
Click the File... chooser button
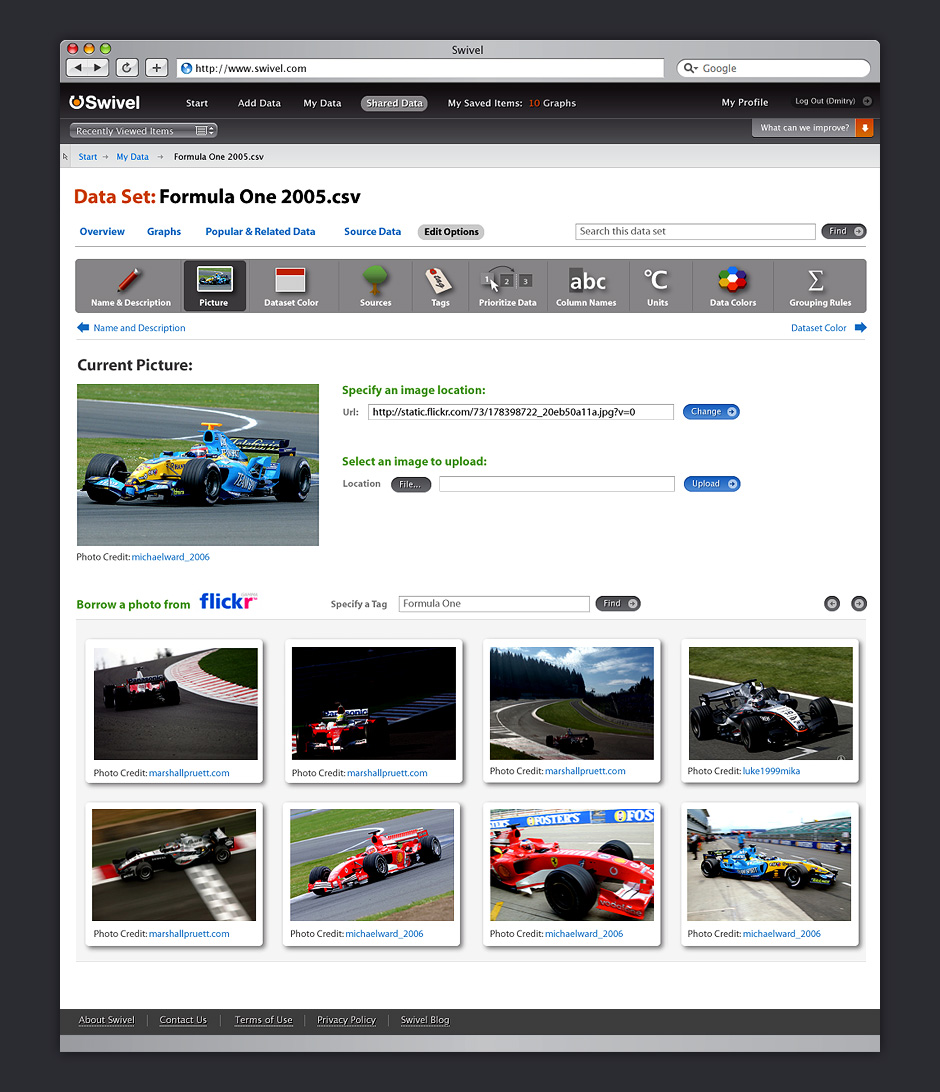[410, 484]
